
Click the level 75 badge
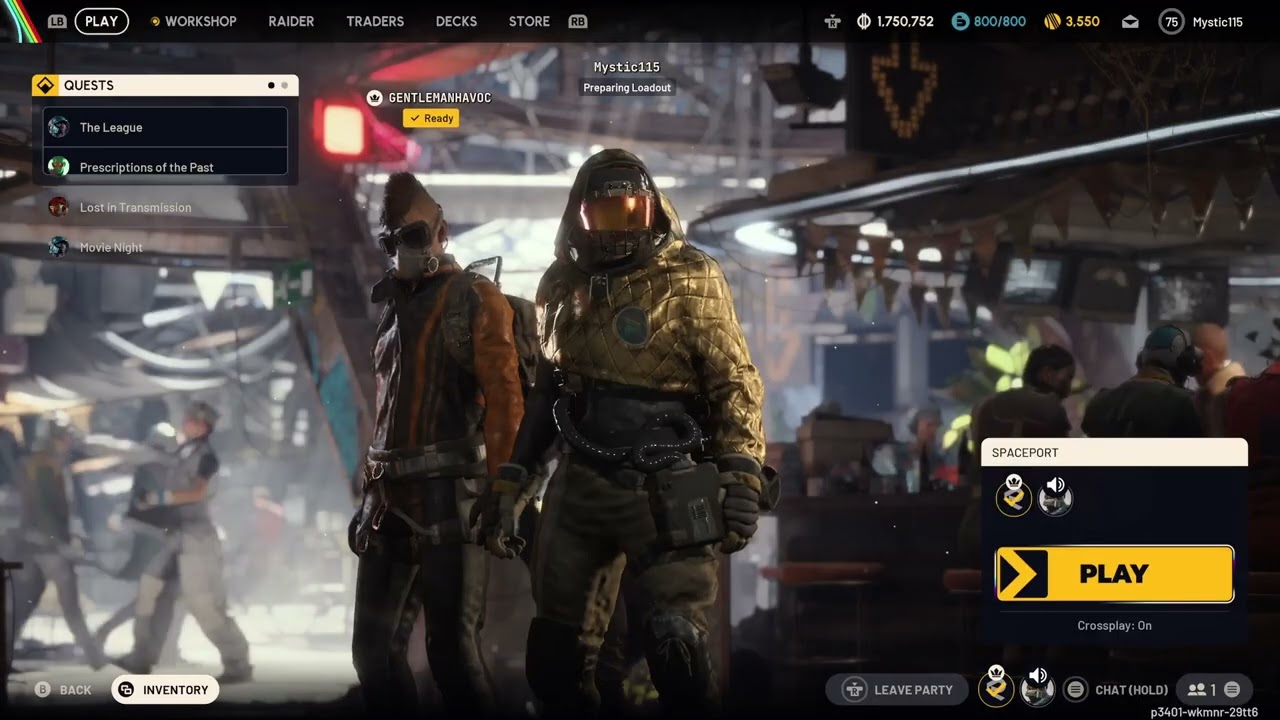pyautogui.click(x=1171, y=21)
